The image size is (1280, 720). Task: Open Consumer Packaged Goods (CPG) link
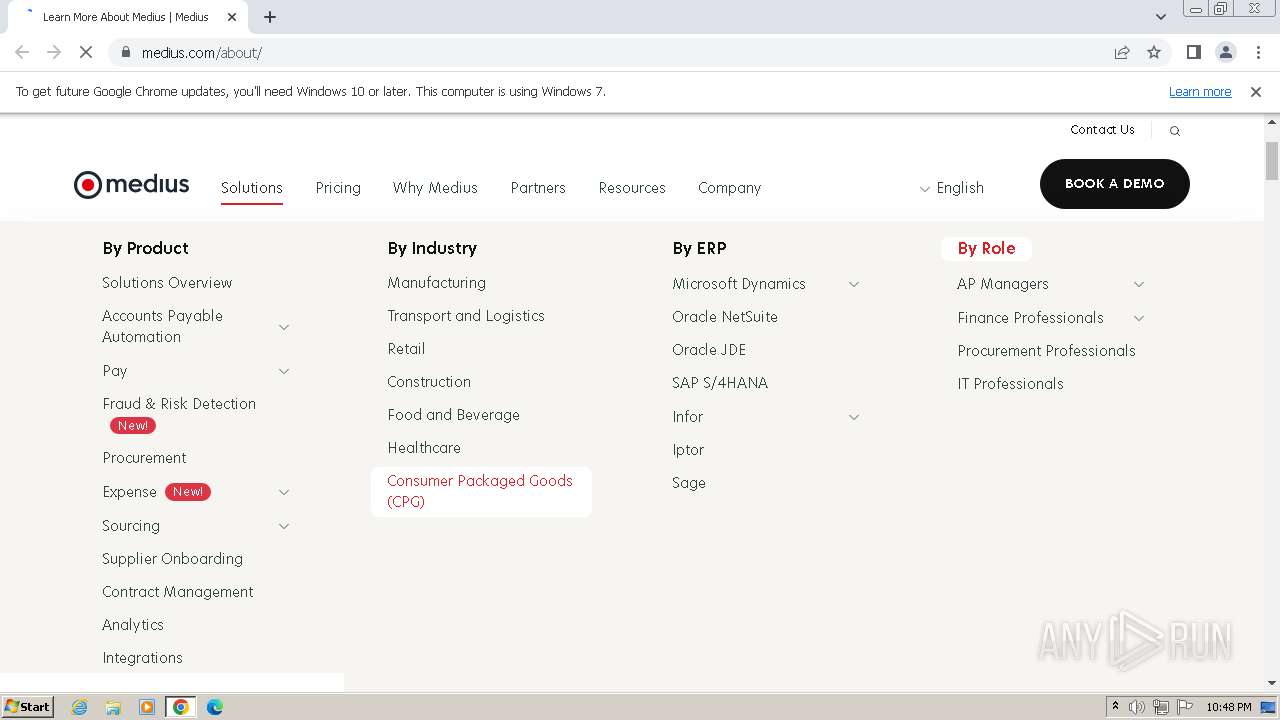coord(481,491)
